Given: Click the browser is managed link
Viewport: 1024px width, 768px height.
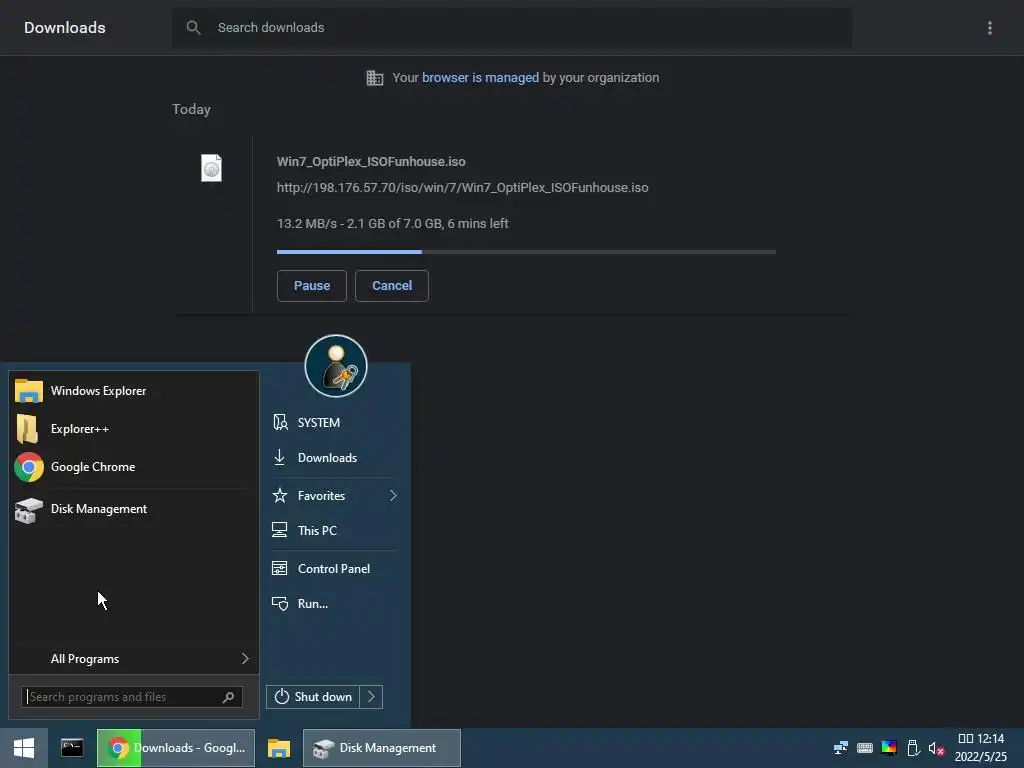Looking at the screenshot, I should pos(480,78).
